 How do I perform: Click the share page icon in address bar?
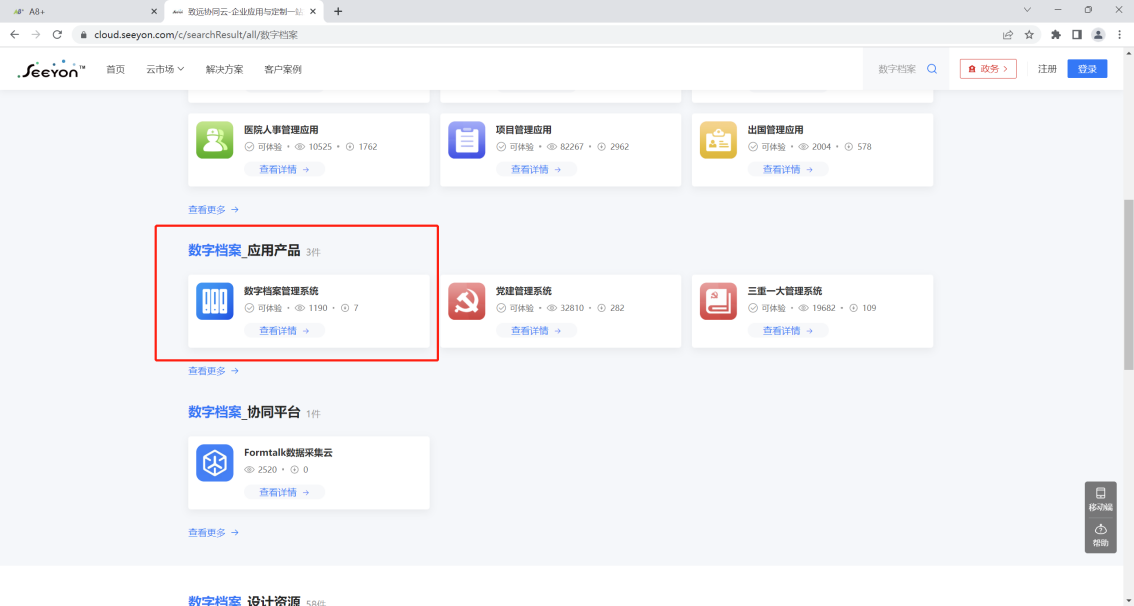[x=1007, y=35]
